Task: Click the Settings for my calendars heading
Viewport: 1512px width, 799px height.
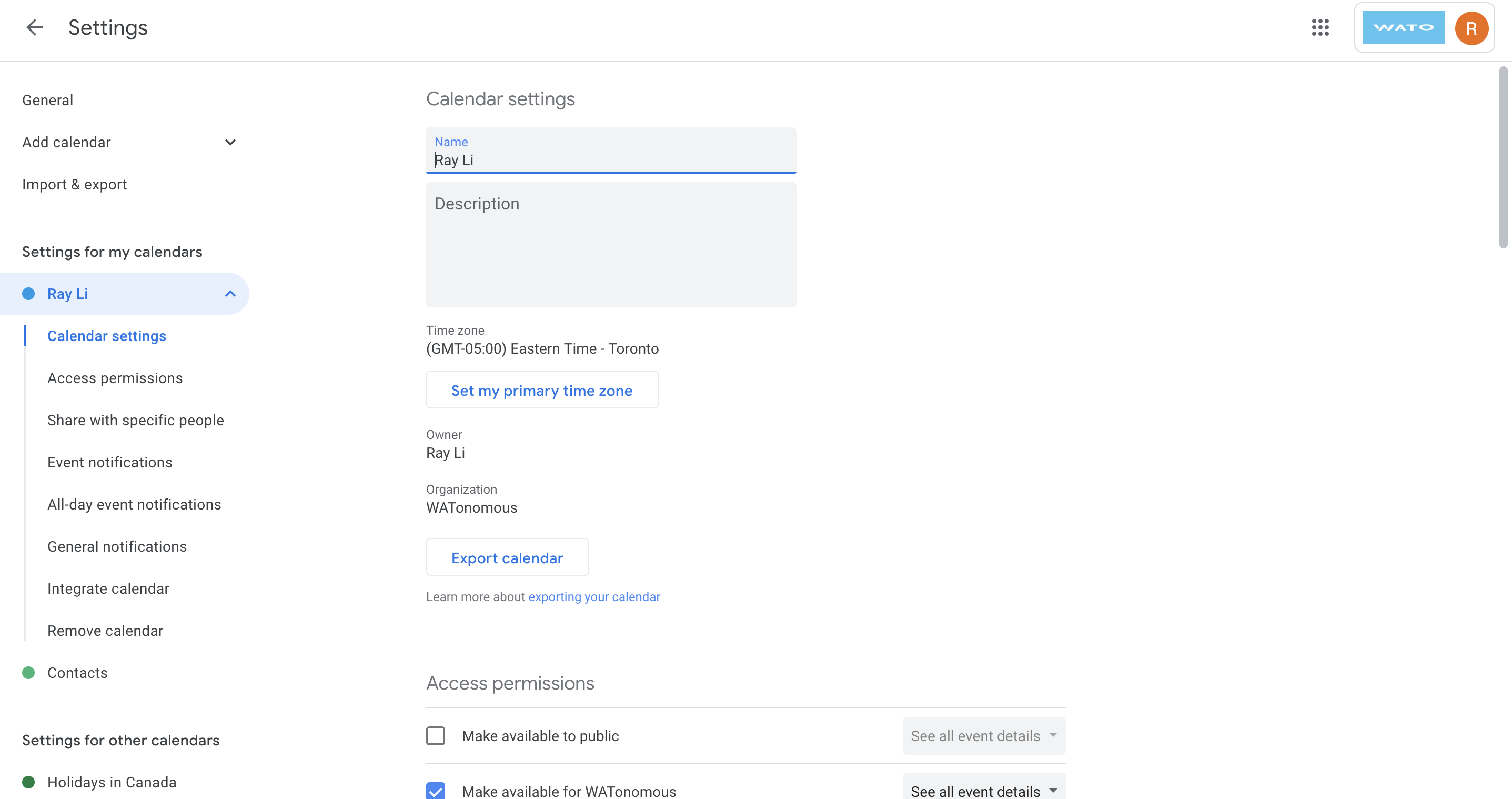Action: click(x=112, y=252)
